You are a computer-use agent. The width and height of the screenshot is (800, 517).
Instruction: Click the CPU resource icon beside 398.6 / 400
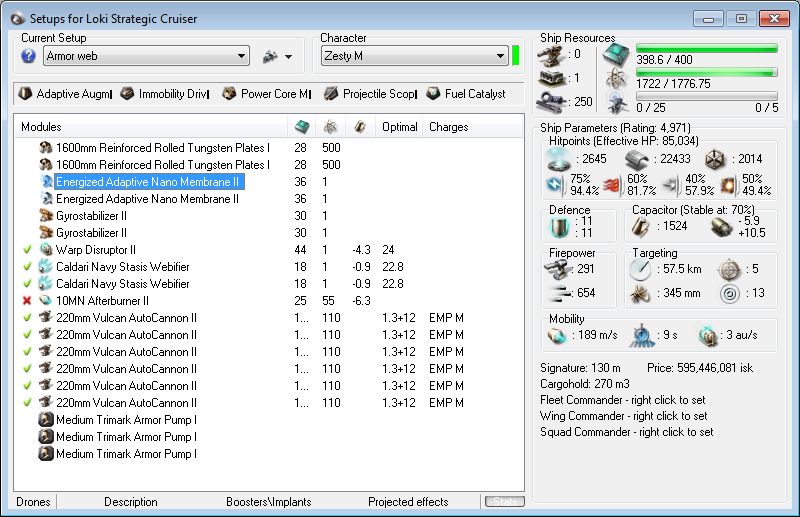tap(616, 55)
